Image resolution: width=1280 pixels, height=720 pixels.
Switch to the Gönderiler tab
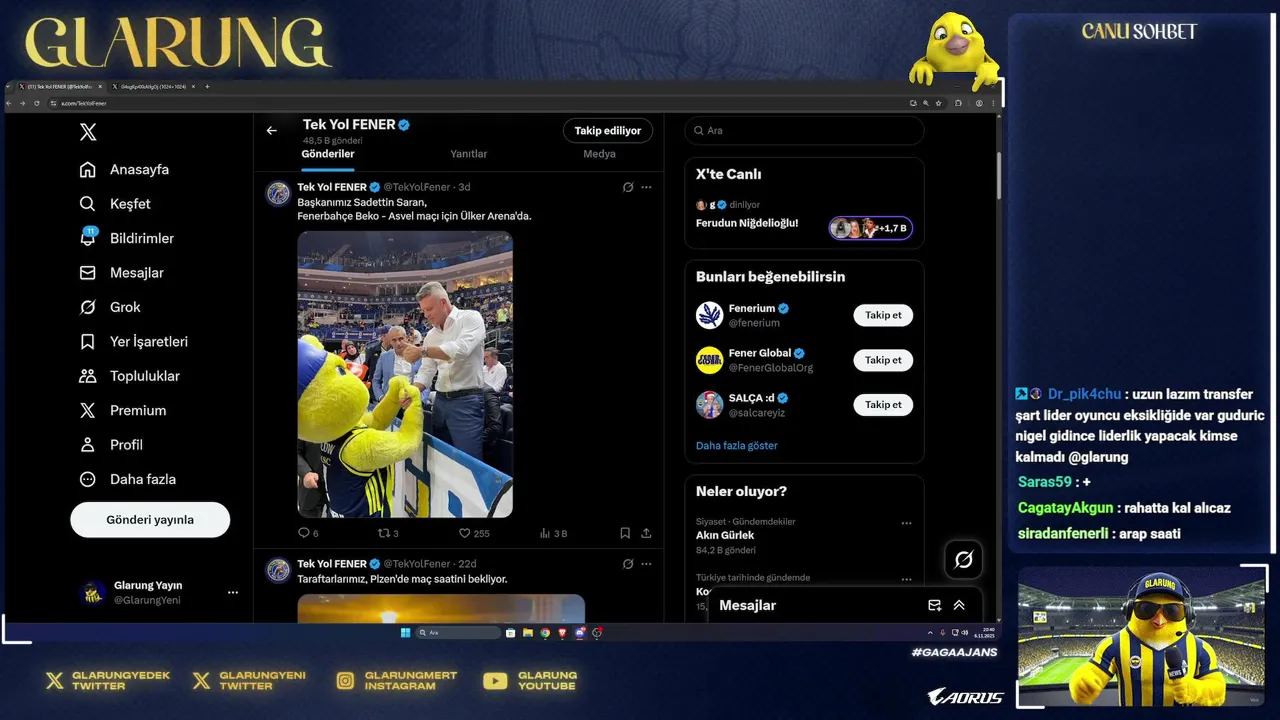[x=328, y=155]
